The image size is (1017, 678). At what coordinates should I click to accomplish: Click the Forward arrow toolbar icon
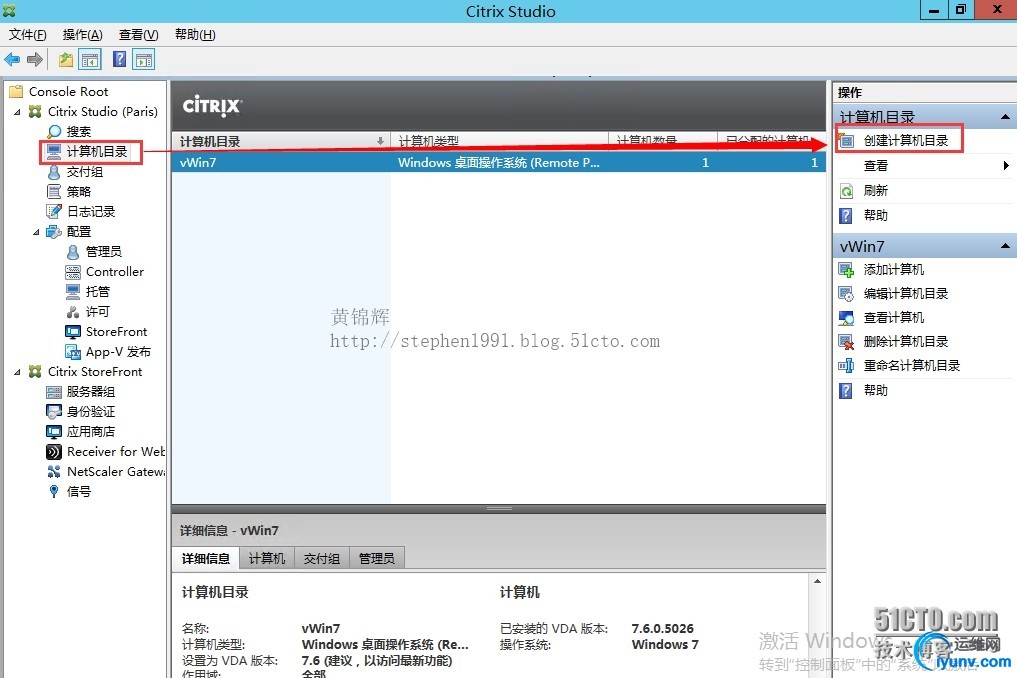click(35, 60)
